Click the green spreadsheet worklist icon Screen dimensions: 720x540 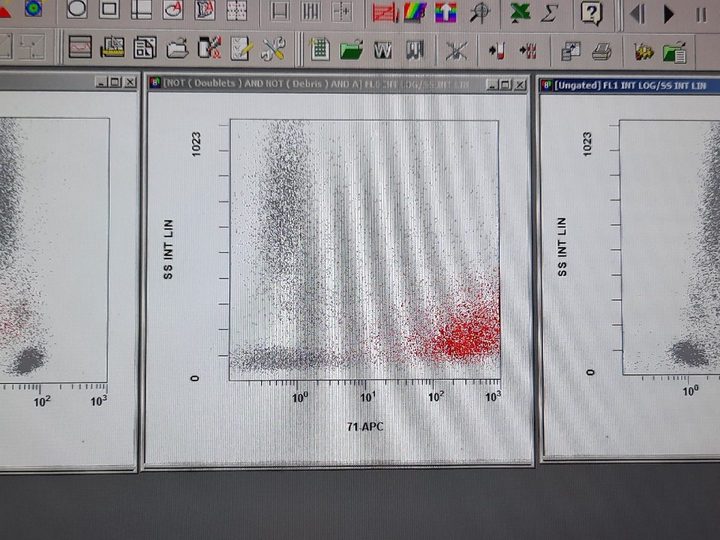click(320, 50)
